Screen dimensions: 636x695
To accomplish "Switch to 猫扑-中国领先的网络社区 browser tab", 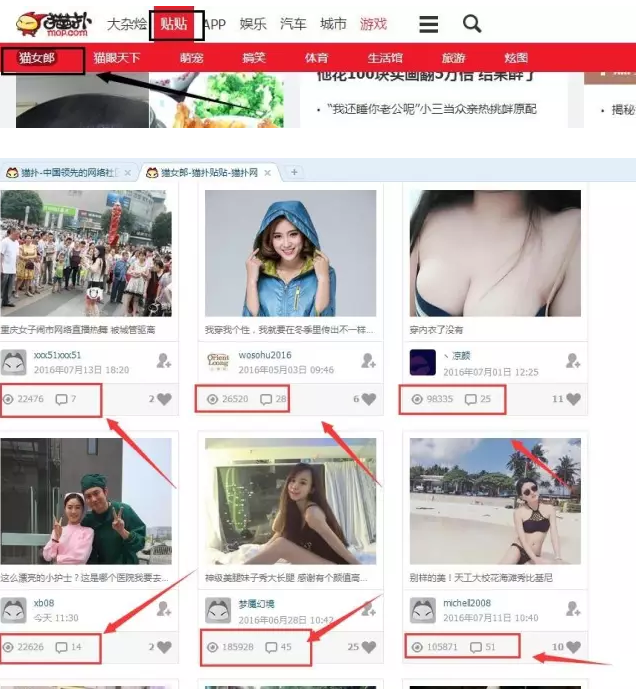I will point(70,172).
